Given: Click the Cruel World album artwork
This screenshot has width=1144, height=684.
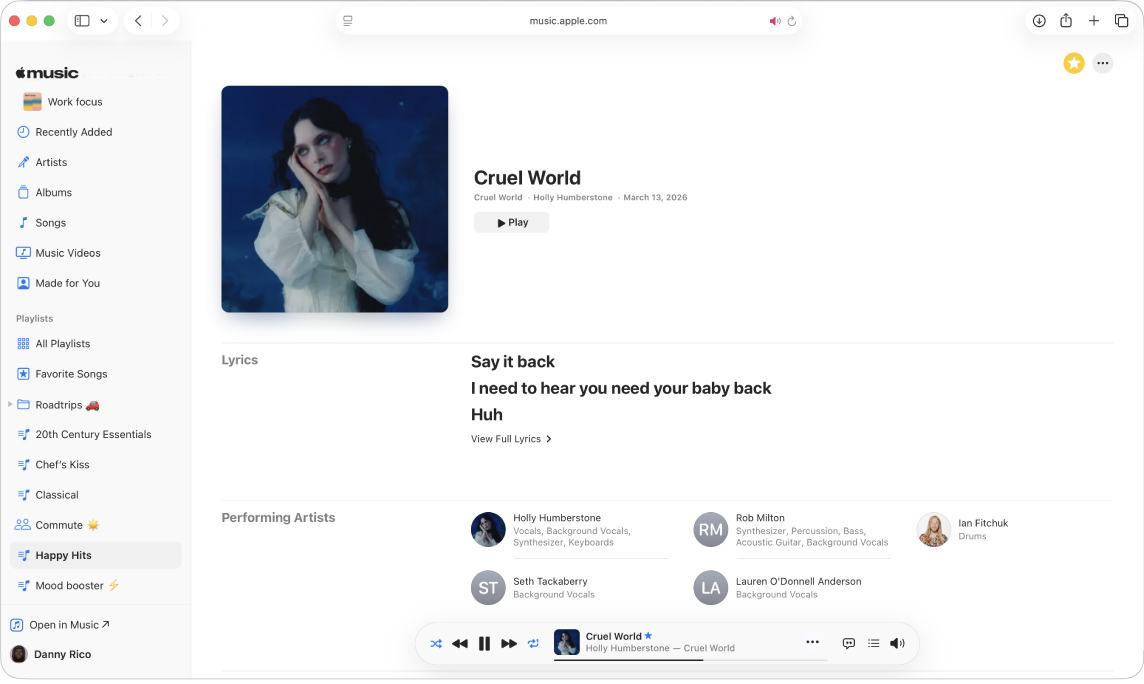Looking at the screenshot, I should (x=335, y=199).
